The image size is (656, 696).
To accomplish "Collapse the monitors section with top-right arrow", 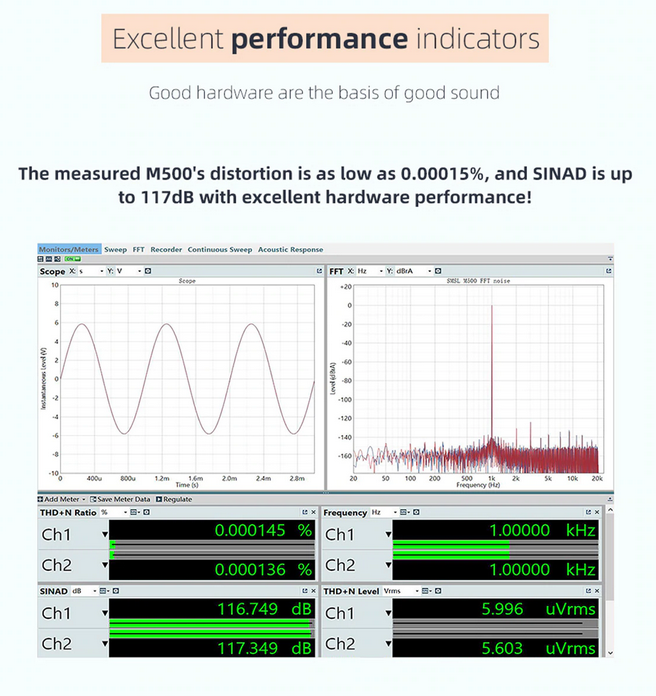I will pos(610,259).
